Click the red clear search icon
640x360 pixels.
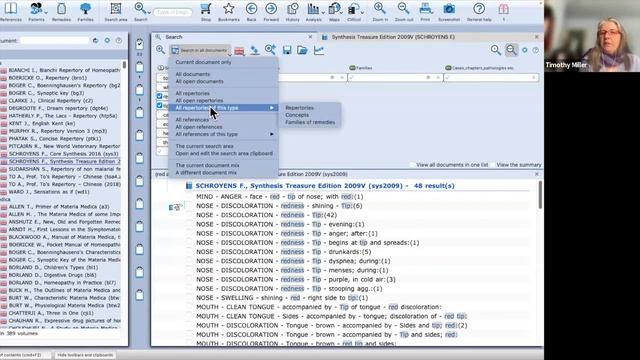[239, 51]
